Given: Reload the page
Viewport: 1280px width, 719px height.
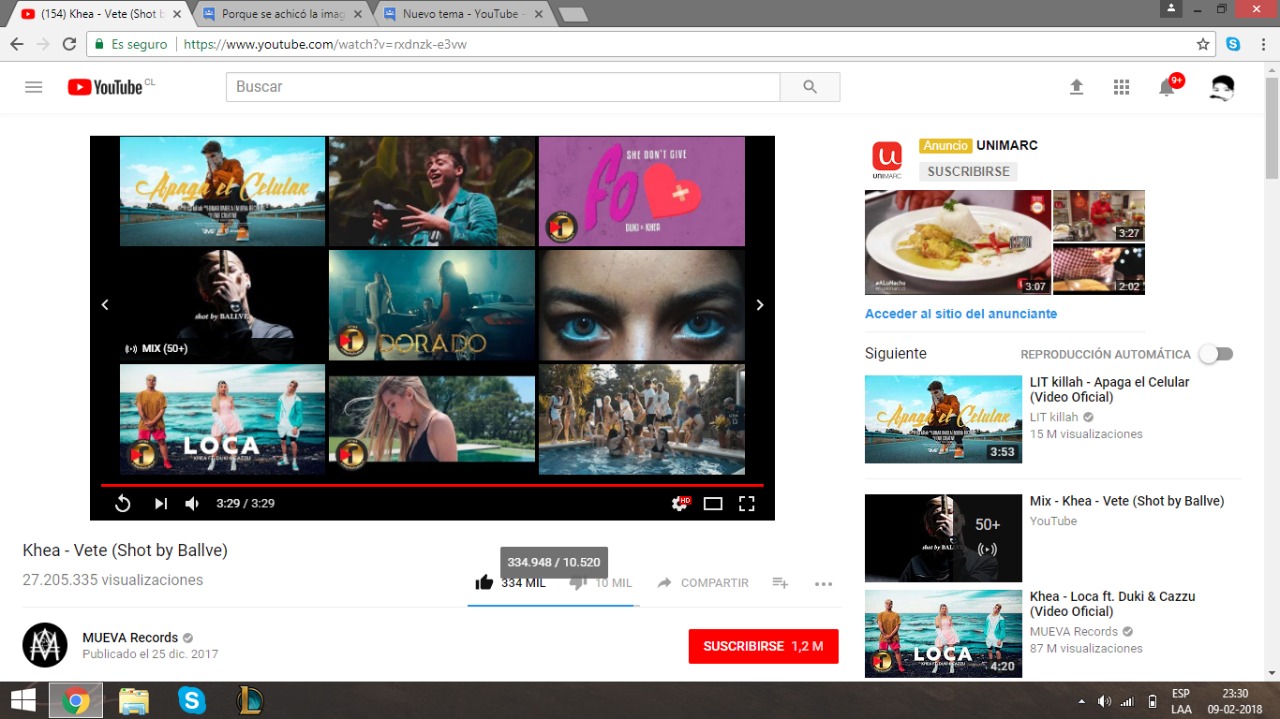Looking at the screenshot, I should tap(69, 44).
